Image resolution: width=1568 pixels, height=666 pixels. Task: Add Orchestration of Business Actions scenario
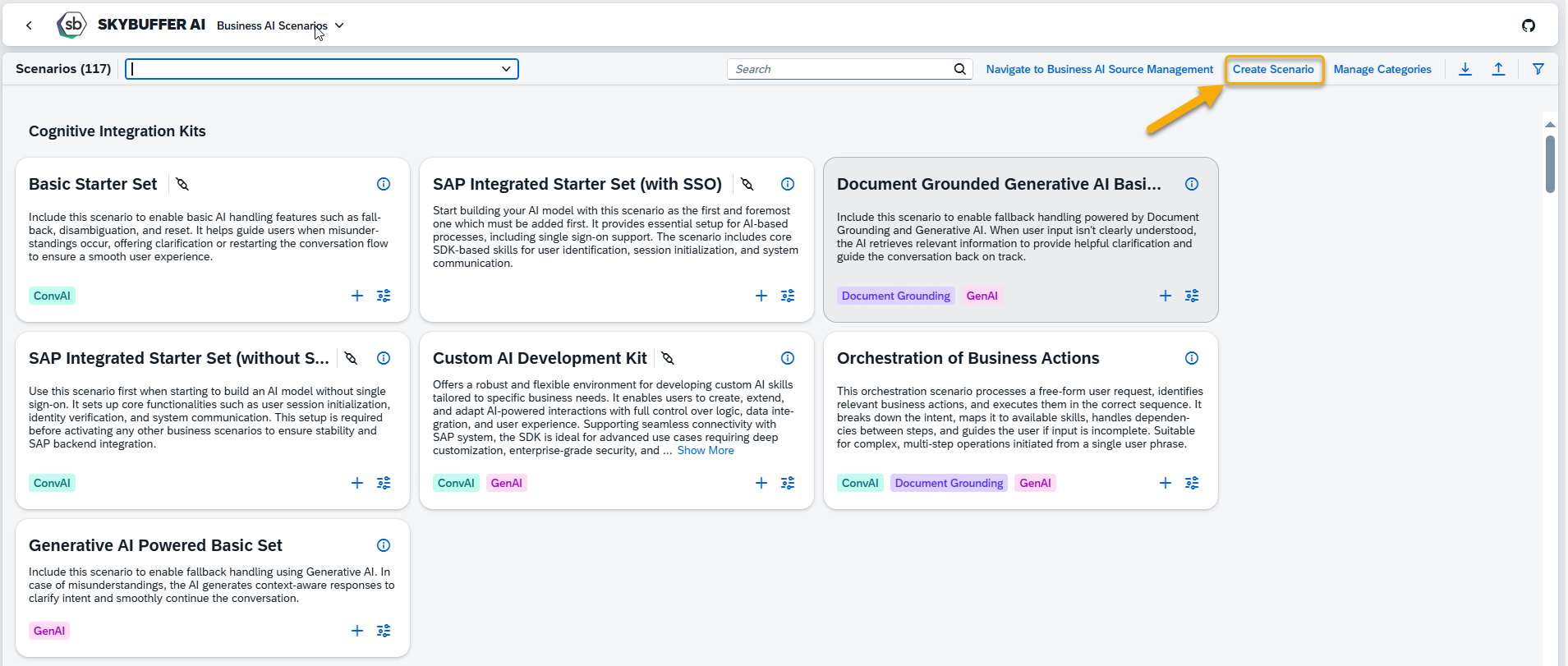point(1166,483)
